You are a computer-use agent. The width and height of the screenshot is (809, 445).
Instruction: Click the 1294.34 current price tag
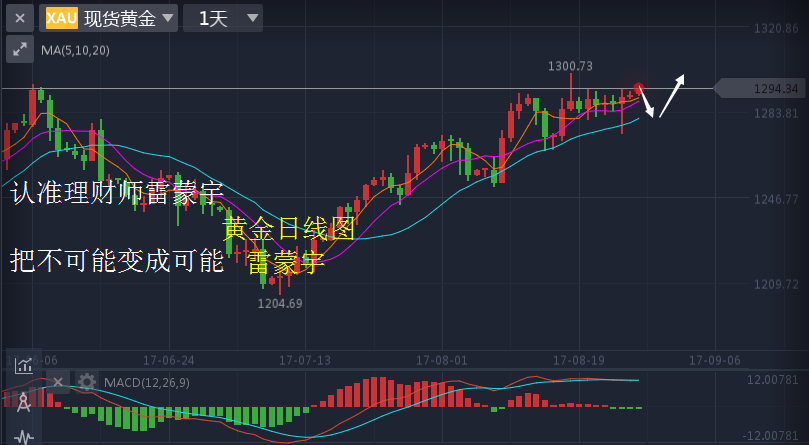773,89
